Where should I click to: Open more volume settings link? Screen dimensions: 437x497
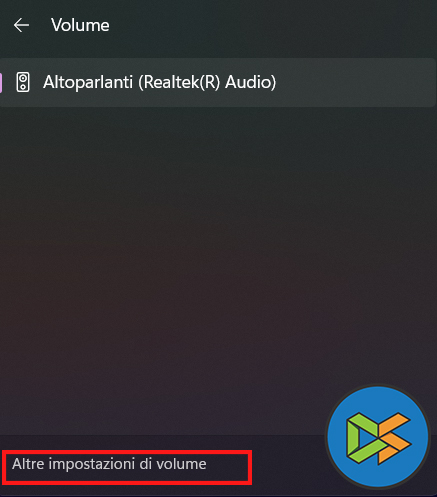[x=109, y=464]
